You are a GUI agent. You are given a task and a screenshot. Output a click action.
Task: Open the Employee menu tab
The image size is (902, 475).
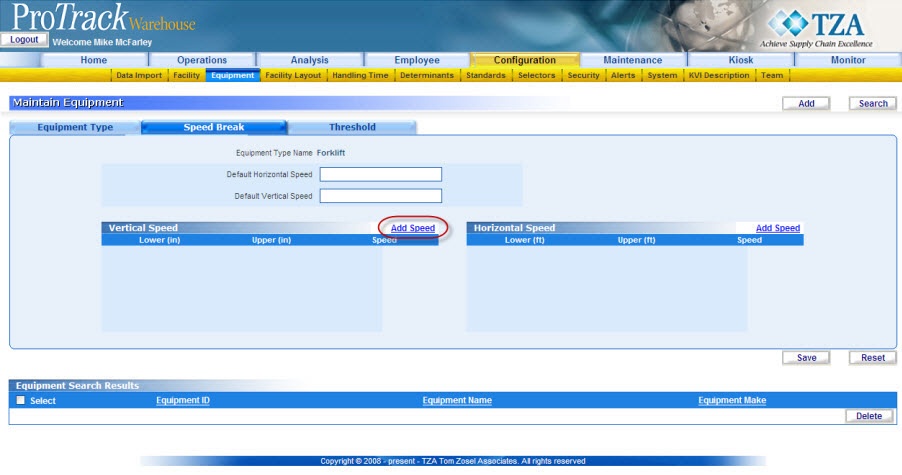click(x=417, y=60)
